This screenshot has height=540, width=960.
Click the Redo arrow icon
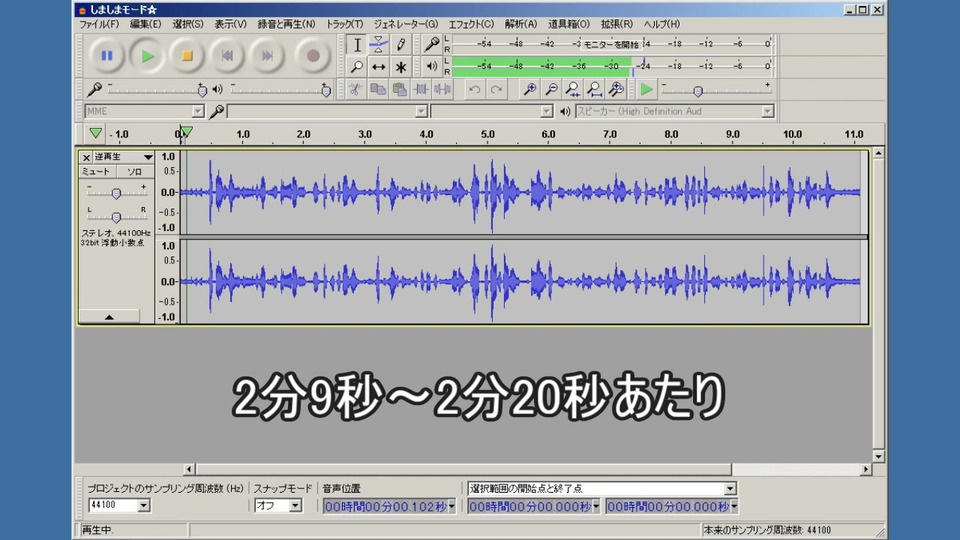click(x=497, y=89)
